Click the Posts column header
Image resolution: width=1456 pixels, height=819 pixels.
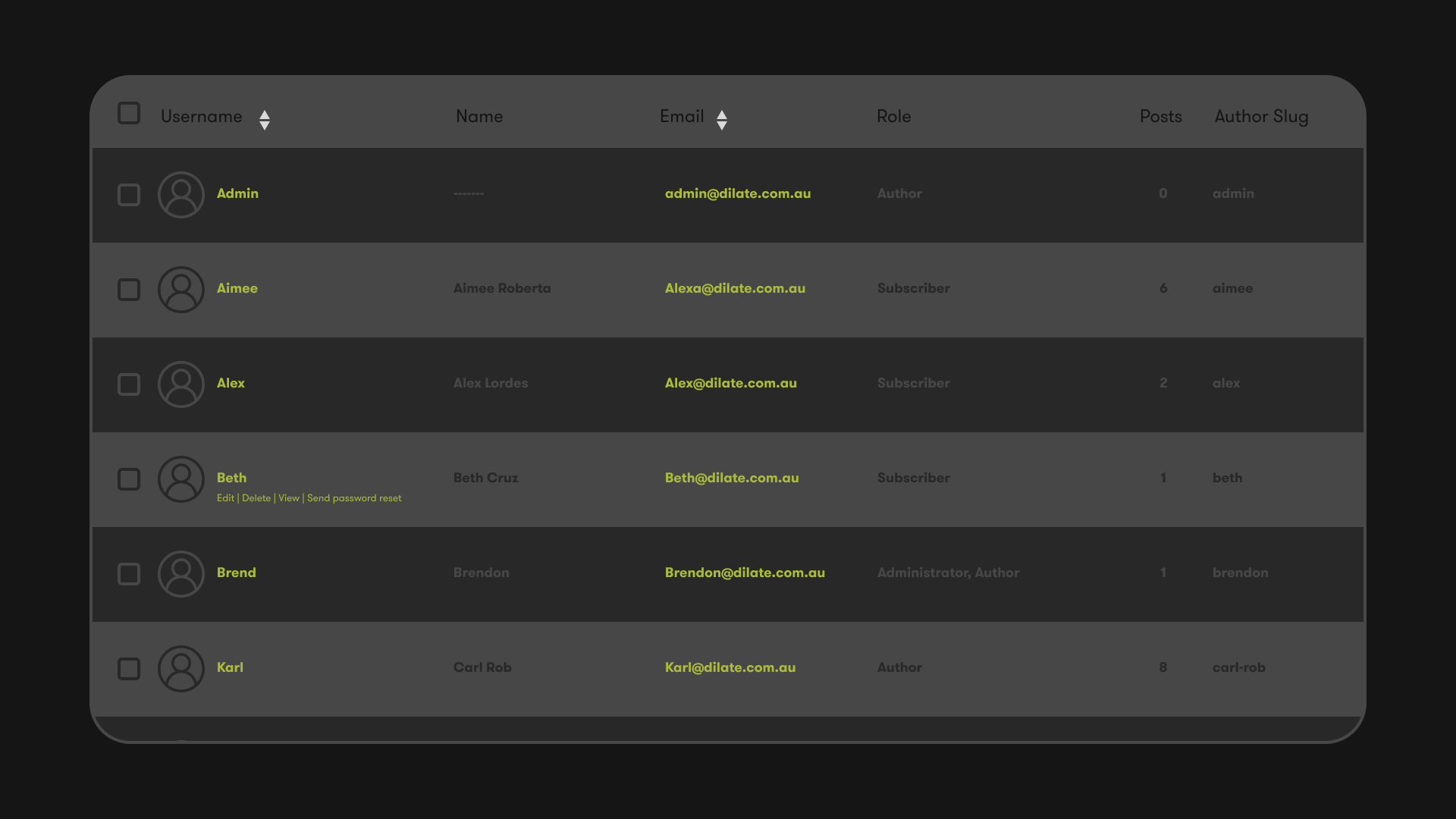(1160, 115)
